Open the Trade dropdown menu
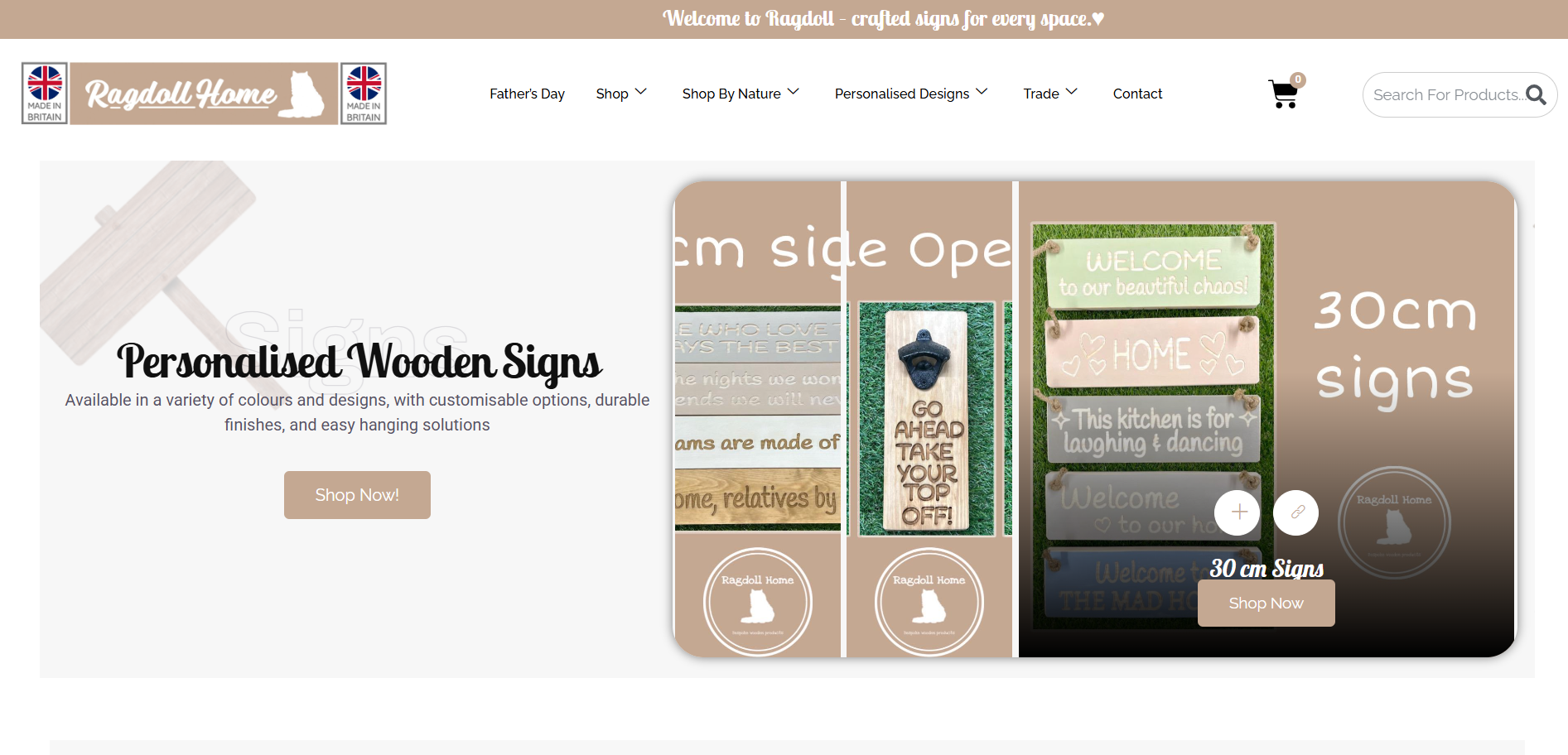This screenshot has width=1568, height=755. tap(1050, 94)
